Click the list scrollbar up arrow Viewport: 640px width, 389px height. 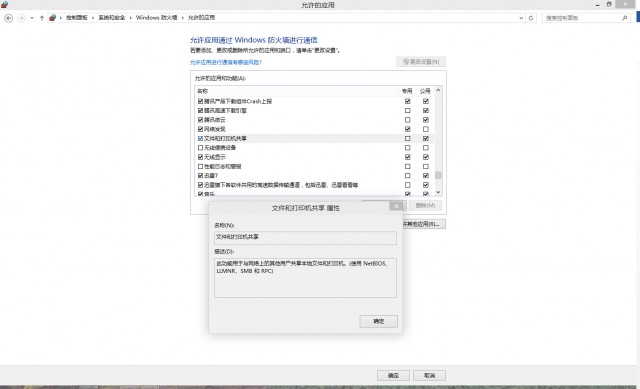click(438, 90)
